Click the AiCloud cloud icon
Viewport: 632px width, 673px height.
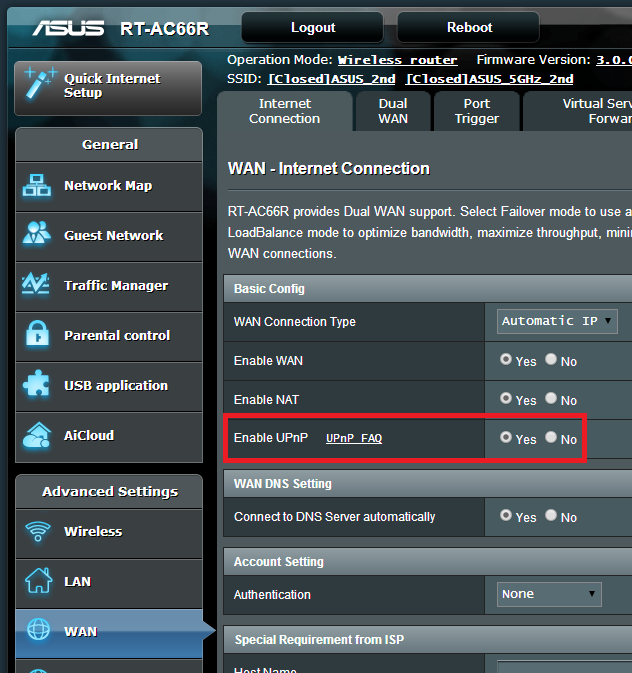pyautogui.click(x=38, y=436)
